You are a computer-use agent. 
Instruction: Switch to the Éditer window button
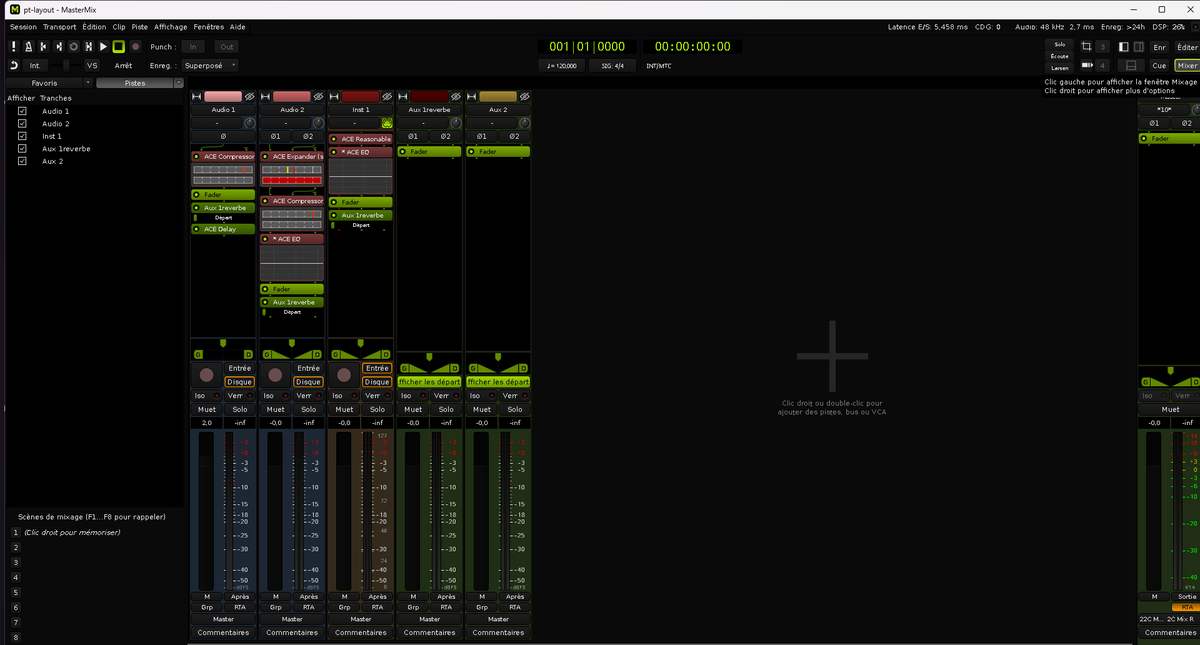(1186, 46)
